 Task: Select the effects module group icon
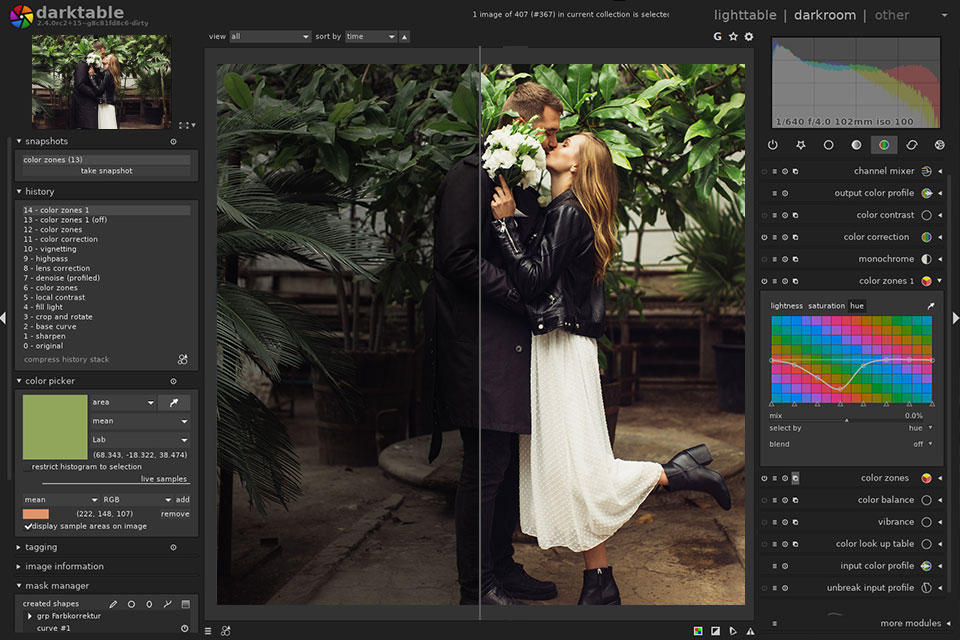(x=940, y=145)
